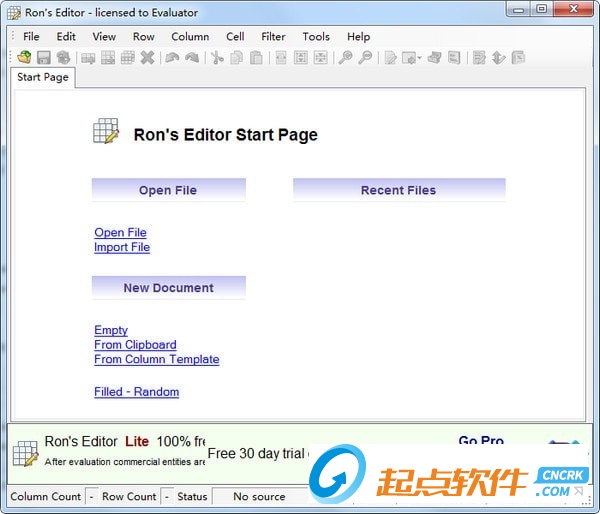The height and width of the screenshot is (514, 600).
Task: Click the menu bar drag grip handle
Action: point(13,36)
